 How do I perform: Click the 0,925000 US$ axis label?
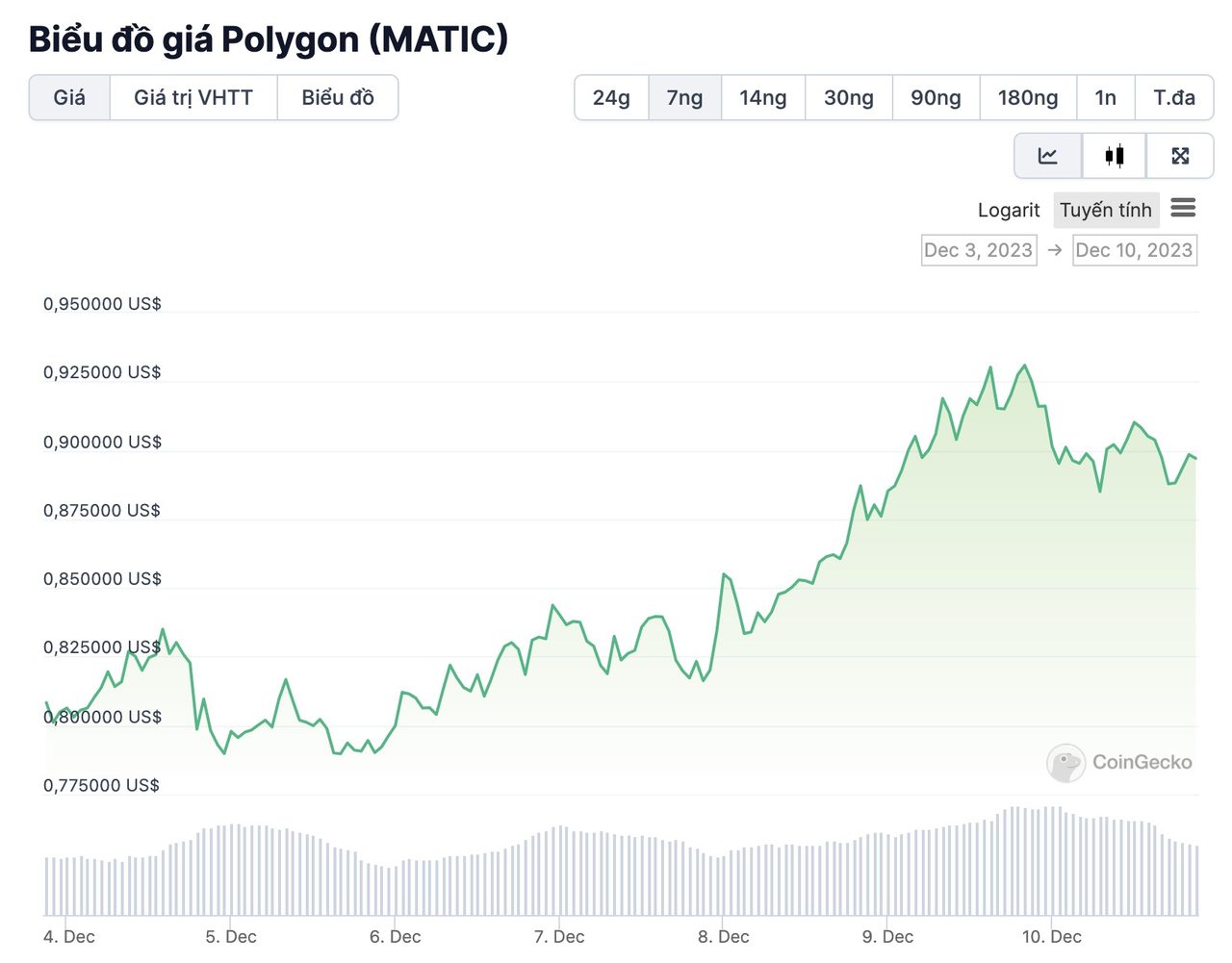coord(102,372)
